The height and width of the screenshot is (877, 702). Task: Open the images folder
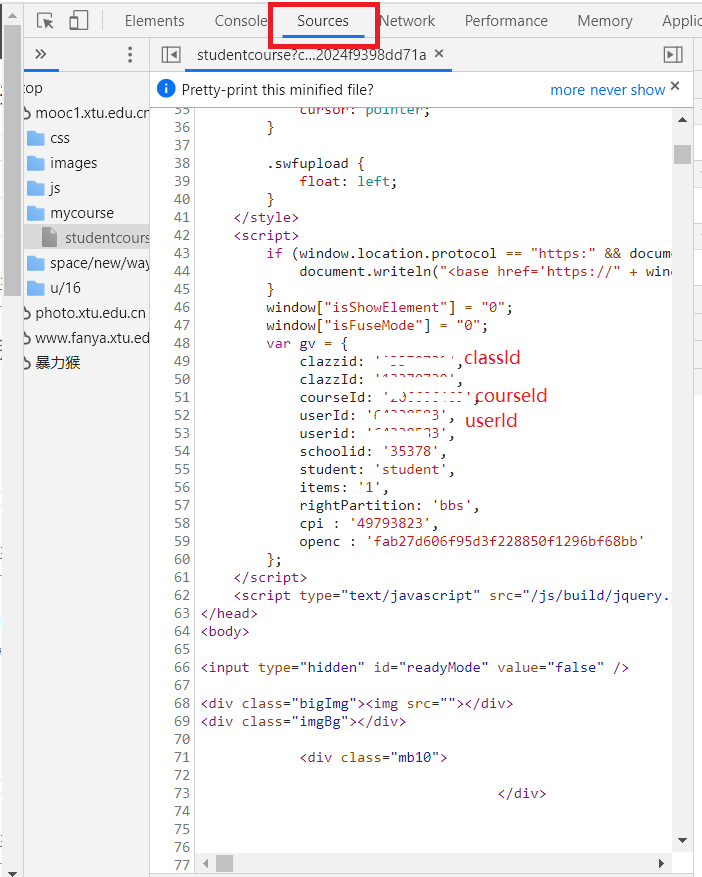pyautogui.click(x=73, y=163)
